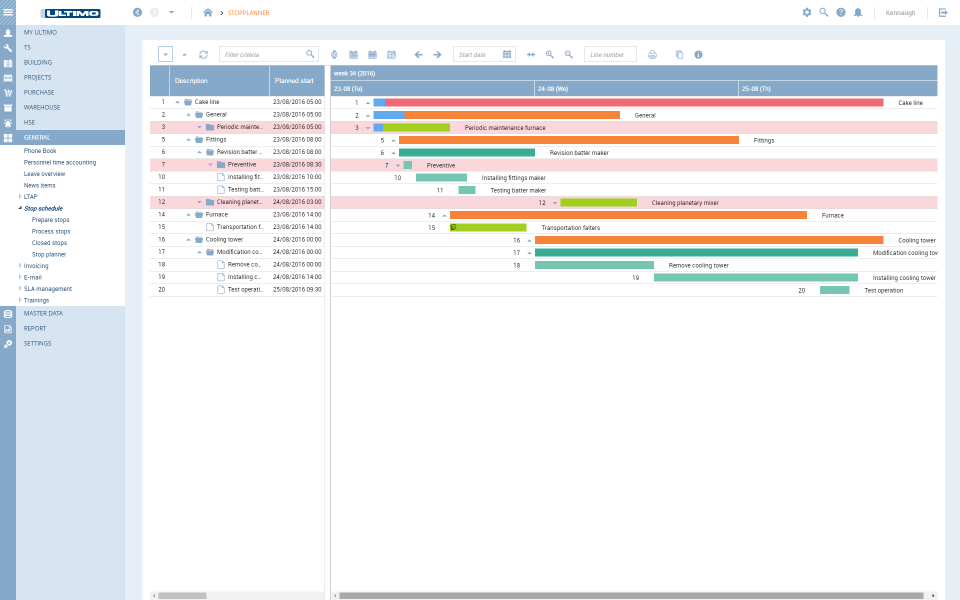Image resolution: width=960 pixels, height=600 pixels.
Task: Click the printer icon in toolbar
Action: 652,54
